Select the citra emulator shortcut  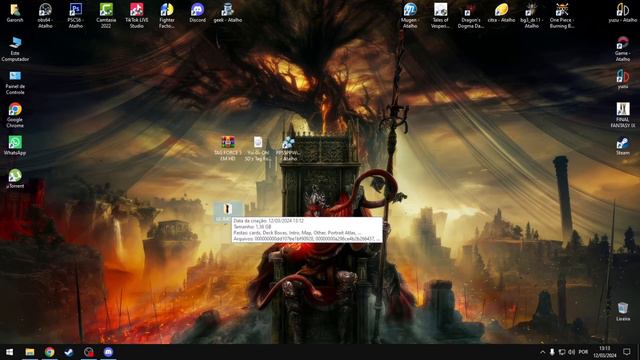[x=501, y=13]
